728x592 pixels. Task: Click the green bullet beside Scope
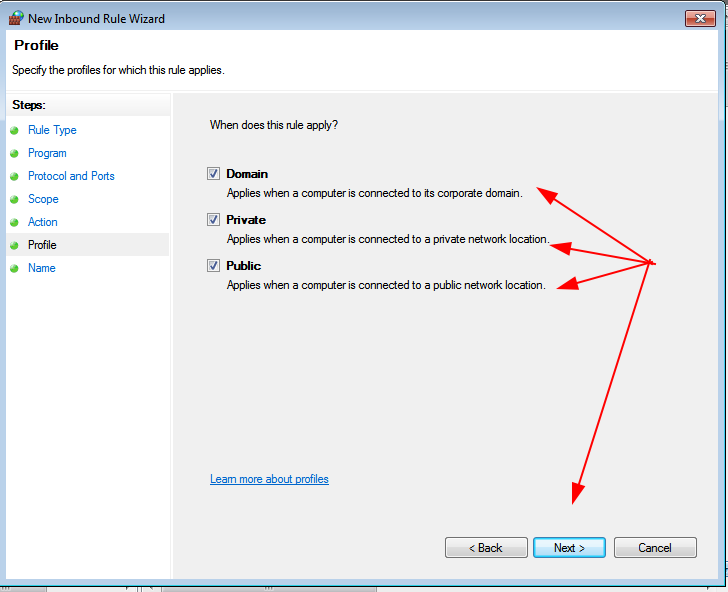pyautogui.click(x=14, y=200)
